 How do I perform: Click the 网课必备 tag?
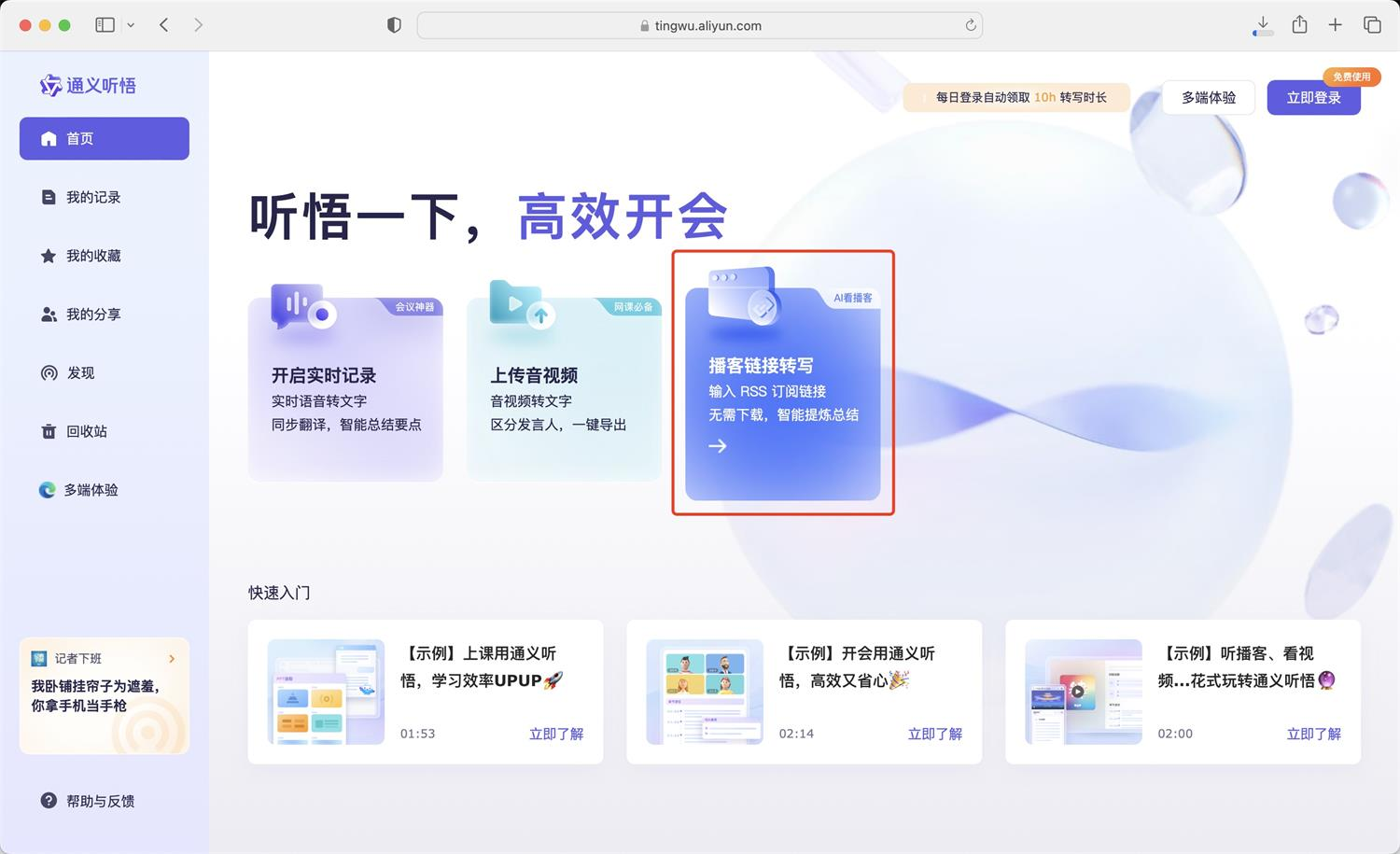633,307
